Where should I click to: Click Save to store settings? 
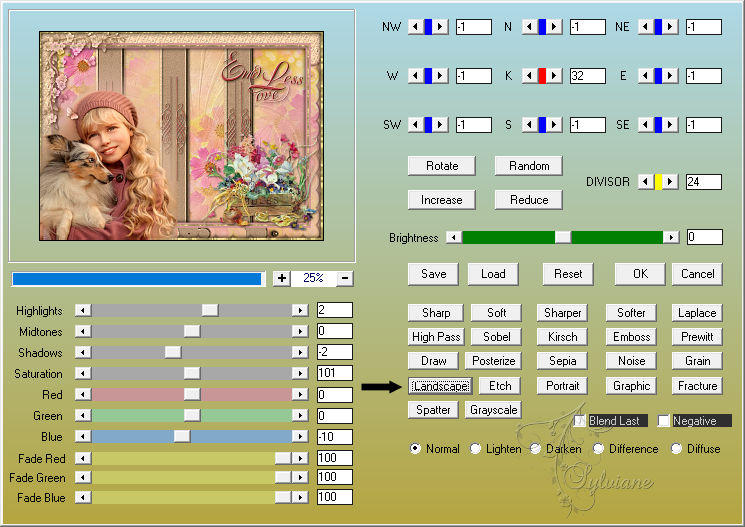(x=433, y=274)
